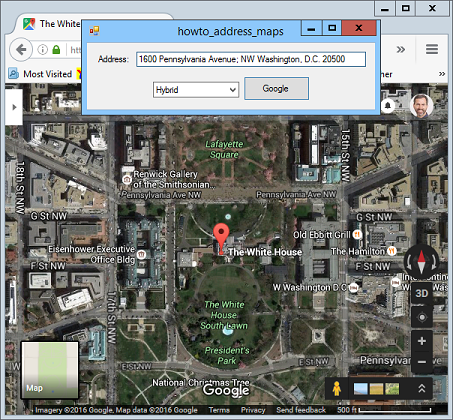Click the 17th St NW label

click(112, 317)
